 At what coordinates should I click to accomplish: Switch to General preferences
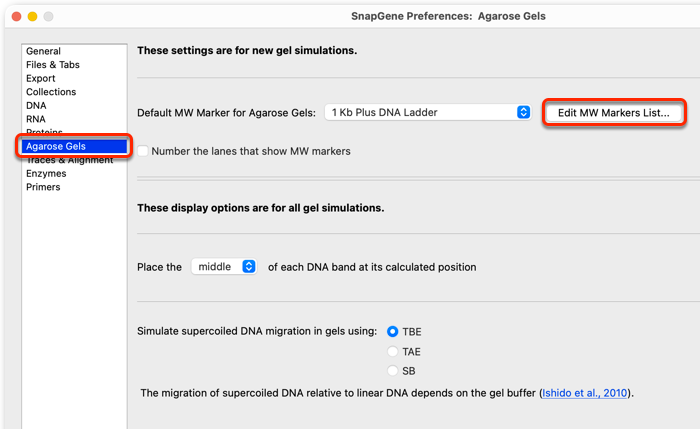43,51
